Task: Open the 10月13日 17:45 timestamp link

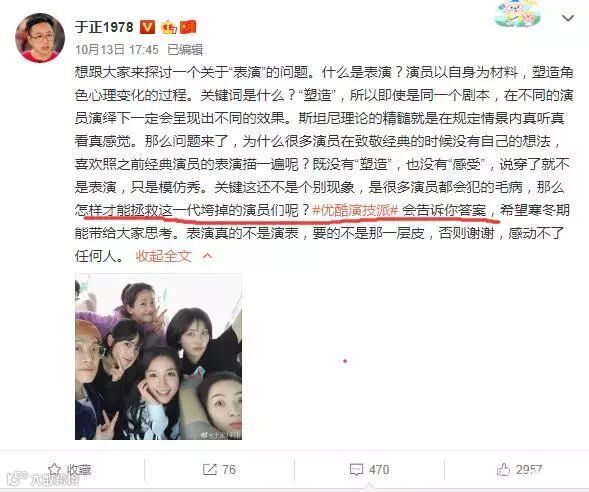Action: click(117, 50)
